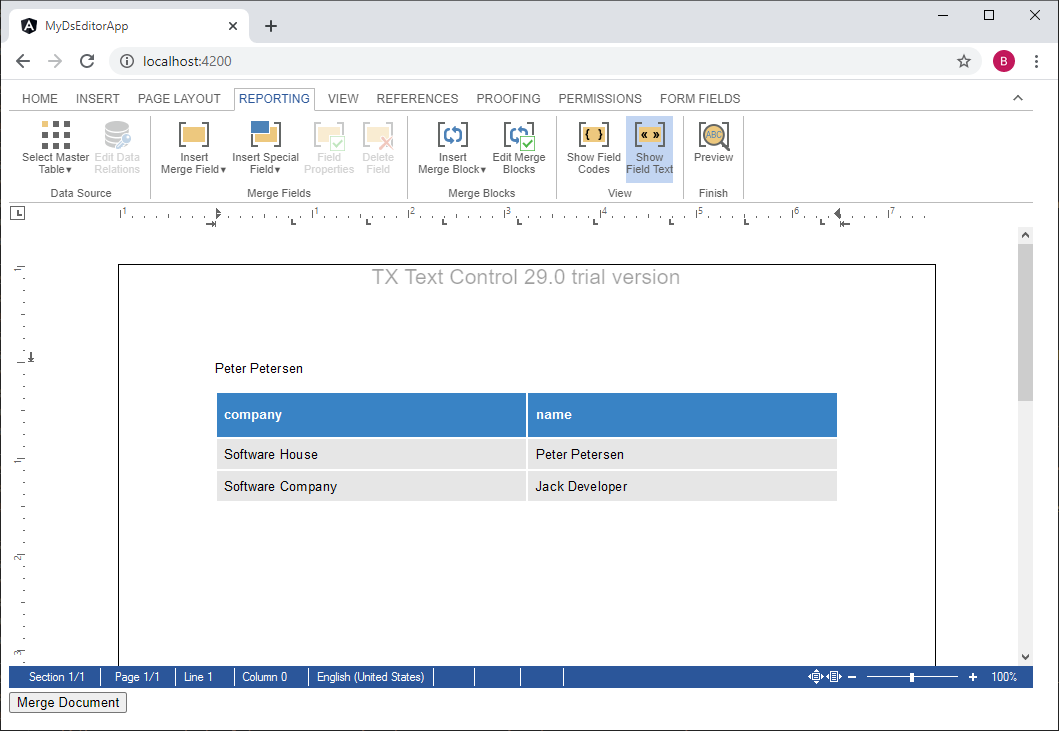Toggle Show Field Text
This screenshot has height=731, width=1059.
tap(649, 149)
